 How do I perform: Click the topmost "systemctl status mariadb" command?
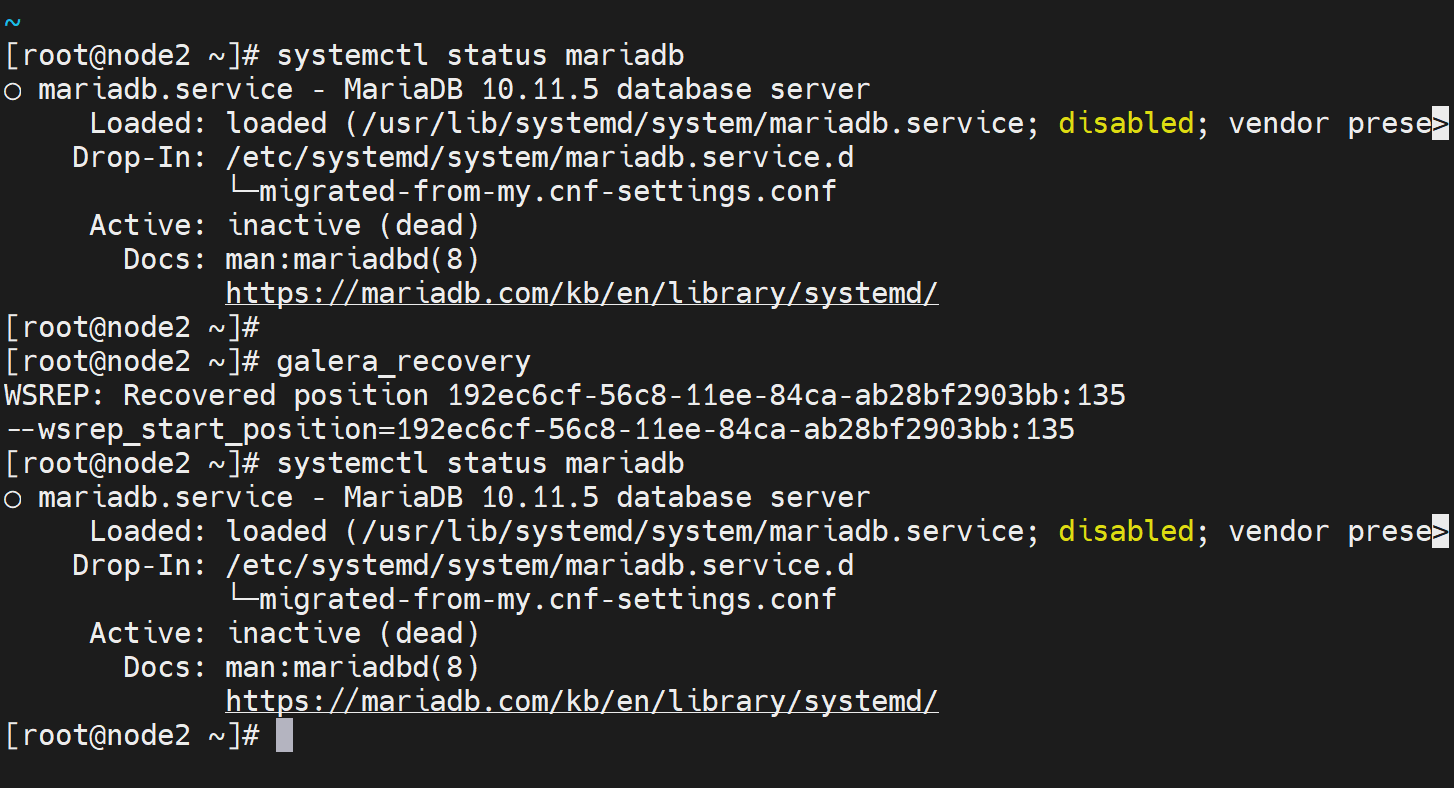480,56
